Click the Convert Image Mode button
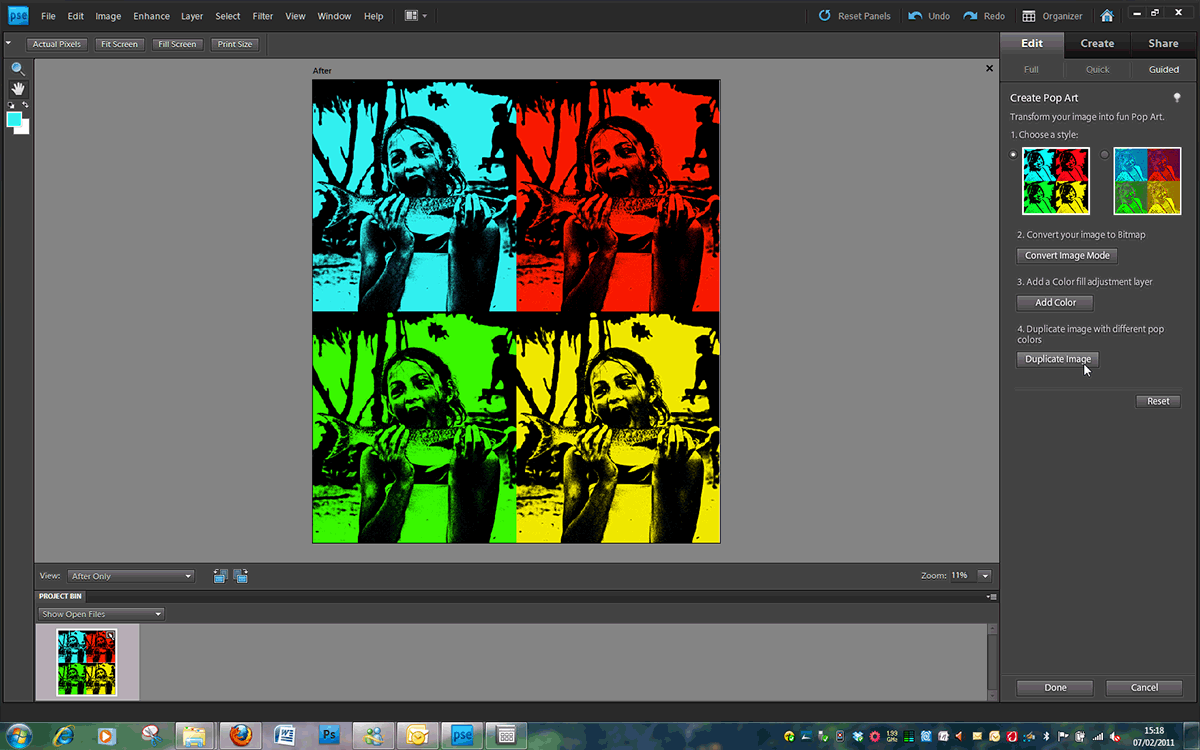The image size is (1200, 750). coord(1067,256)
